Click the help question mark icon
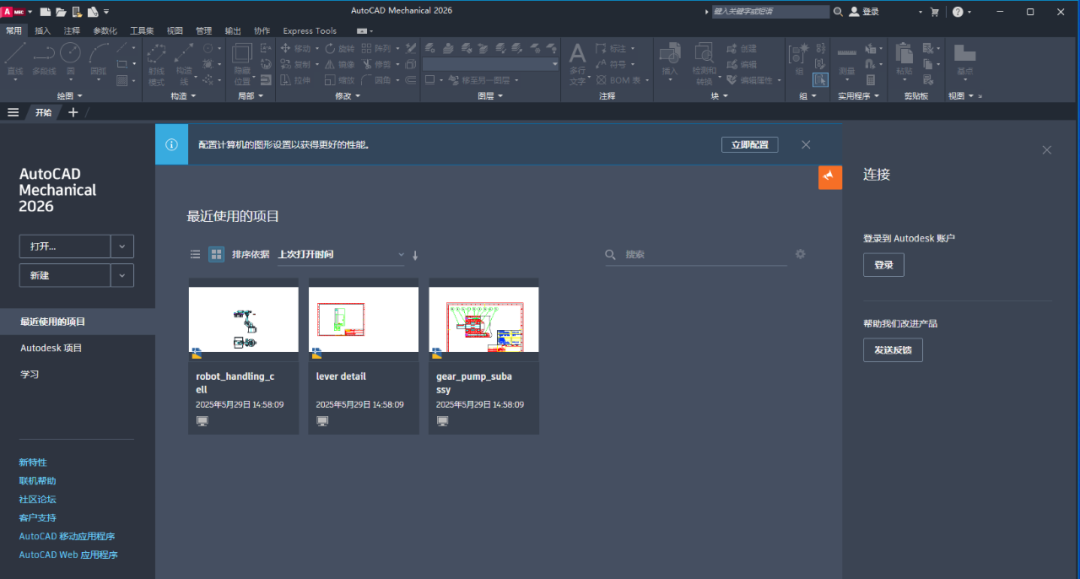 (957, 12)
